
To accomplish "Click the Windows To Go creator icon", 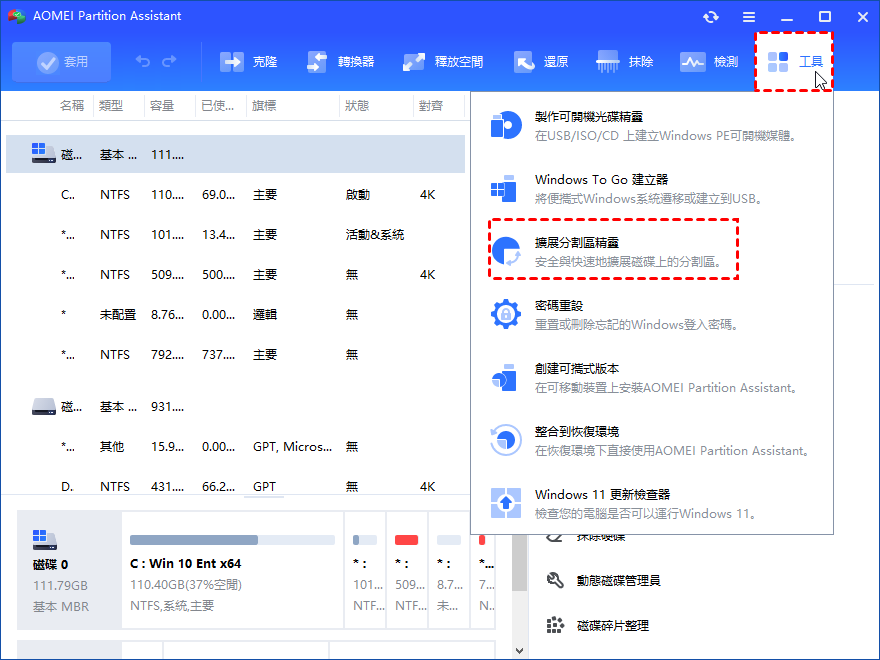I will 504,188.
